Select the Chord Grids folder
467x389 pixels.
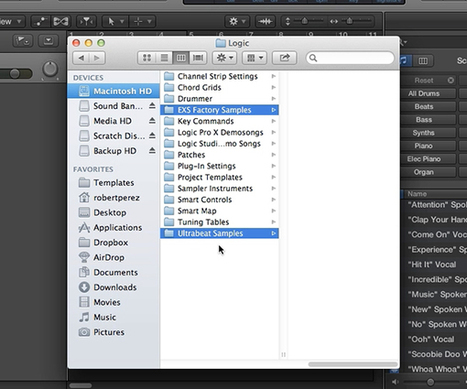point(219,88)
